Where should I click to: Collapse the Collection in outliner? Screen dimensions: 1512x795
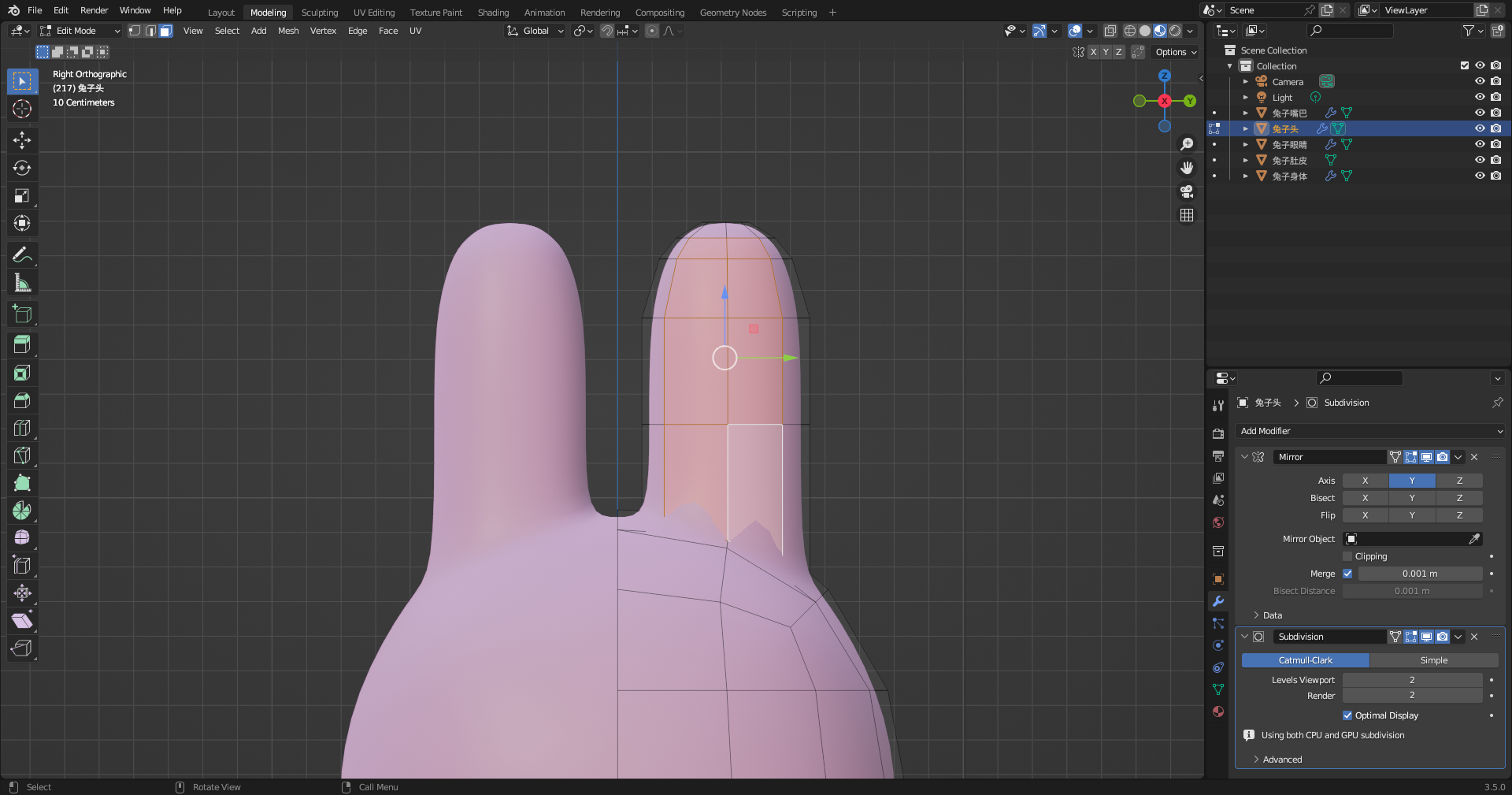(x=1230, y=66)
